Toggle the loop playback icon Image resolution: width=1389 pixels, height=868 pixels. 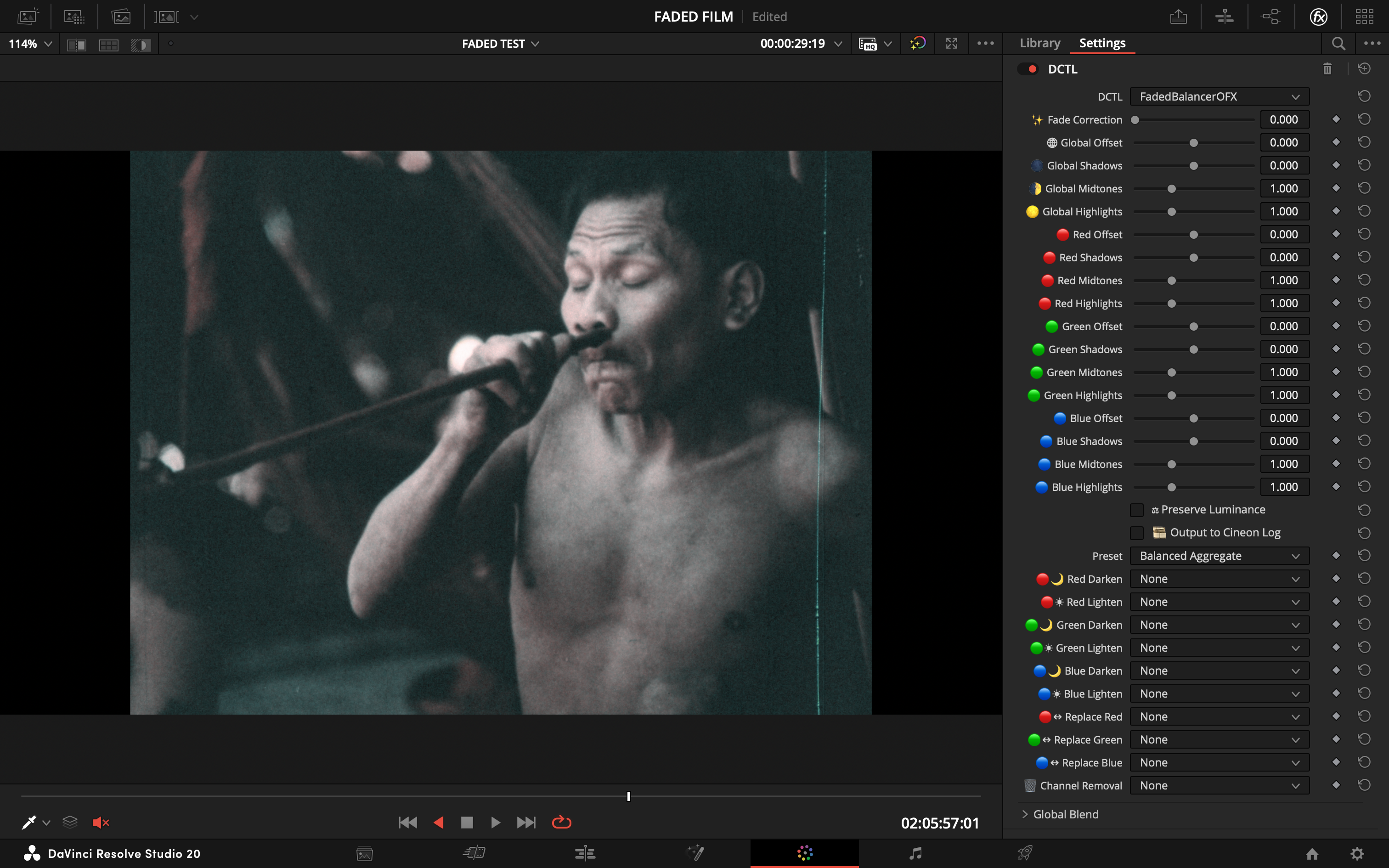pyautogui.click(x=561, y=823)
